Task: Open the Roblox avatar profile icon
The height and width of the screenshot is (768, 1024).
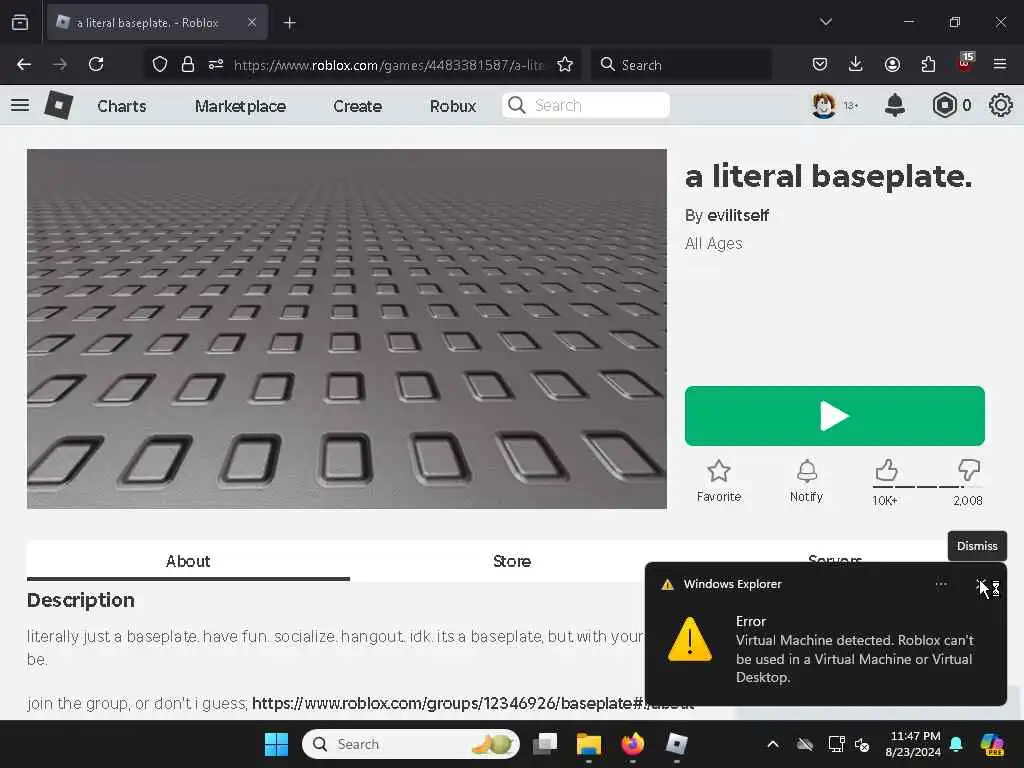Action: tap(824, 105)
